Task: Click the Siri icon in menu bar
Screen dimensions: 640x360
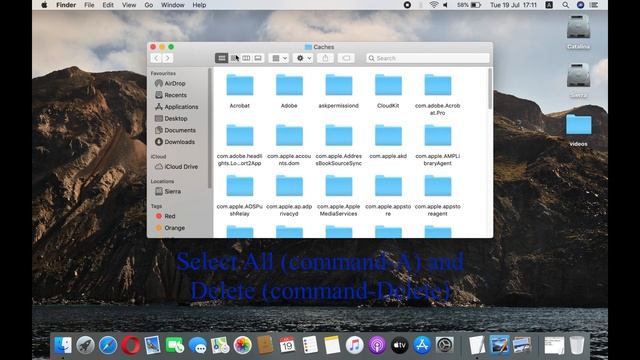Action: pyautogui.click(x=580, y=5)
